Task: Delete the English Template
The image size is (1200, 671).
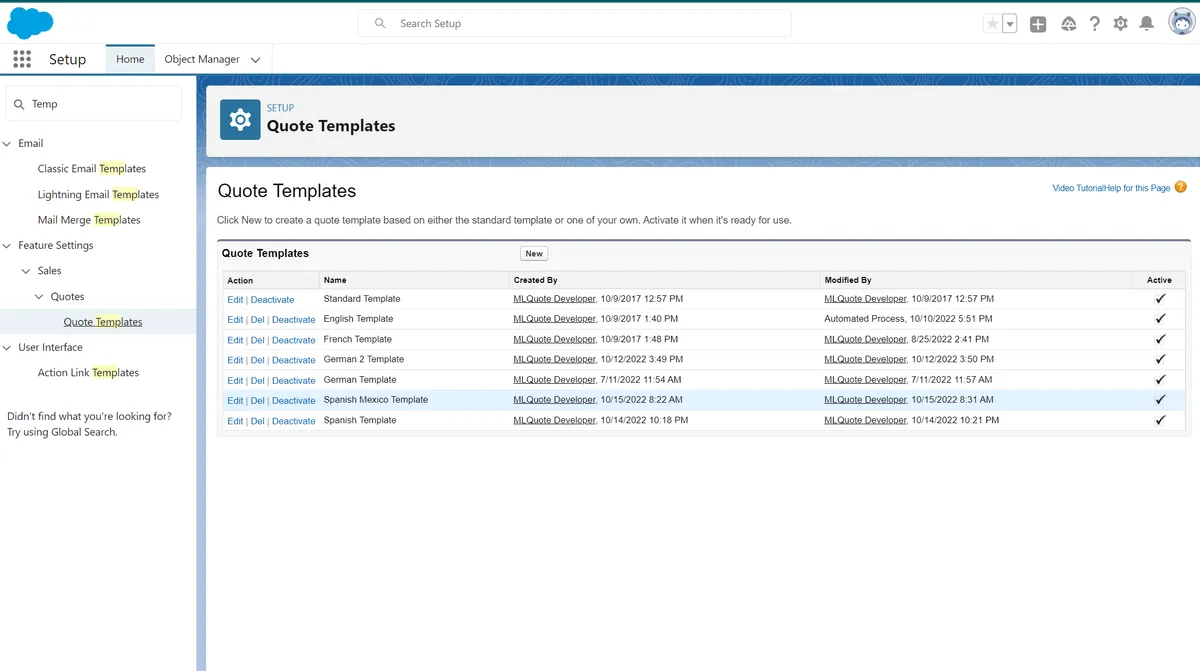Action: point(257,320)
